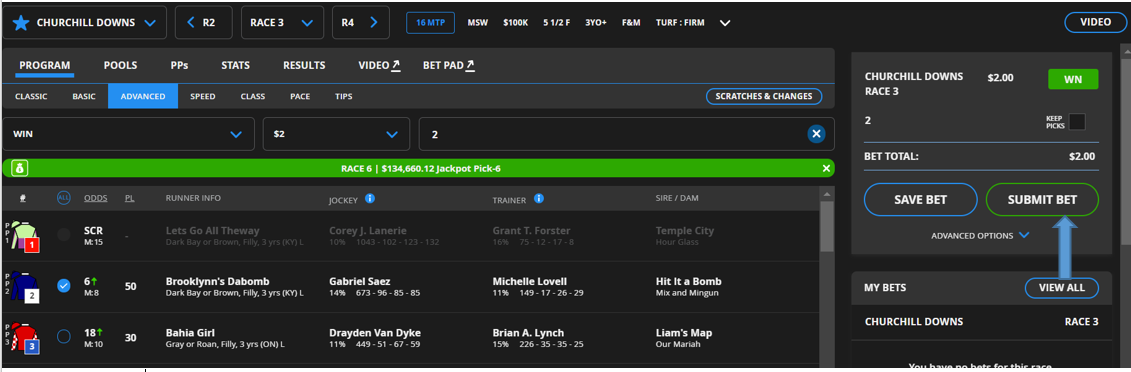1131x372 pixels.
Task: Click the SUBMIT BET button
Action: tap(1042, 200)
